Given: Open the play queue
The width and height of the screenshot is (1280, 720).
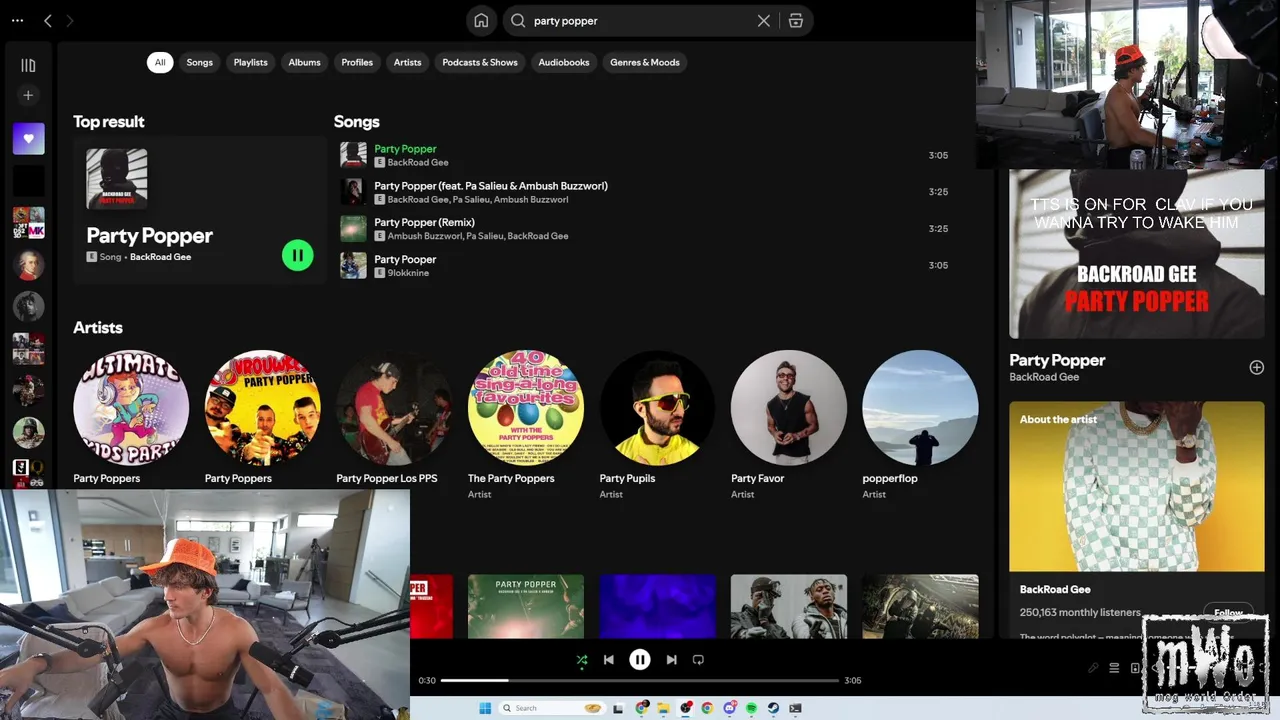Looking at the screenshot, I should click(1114, 668).
